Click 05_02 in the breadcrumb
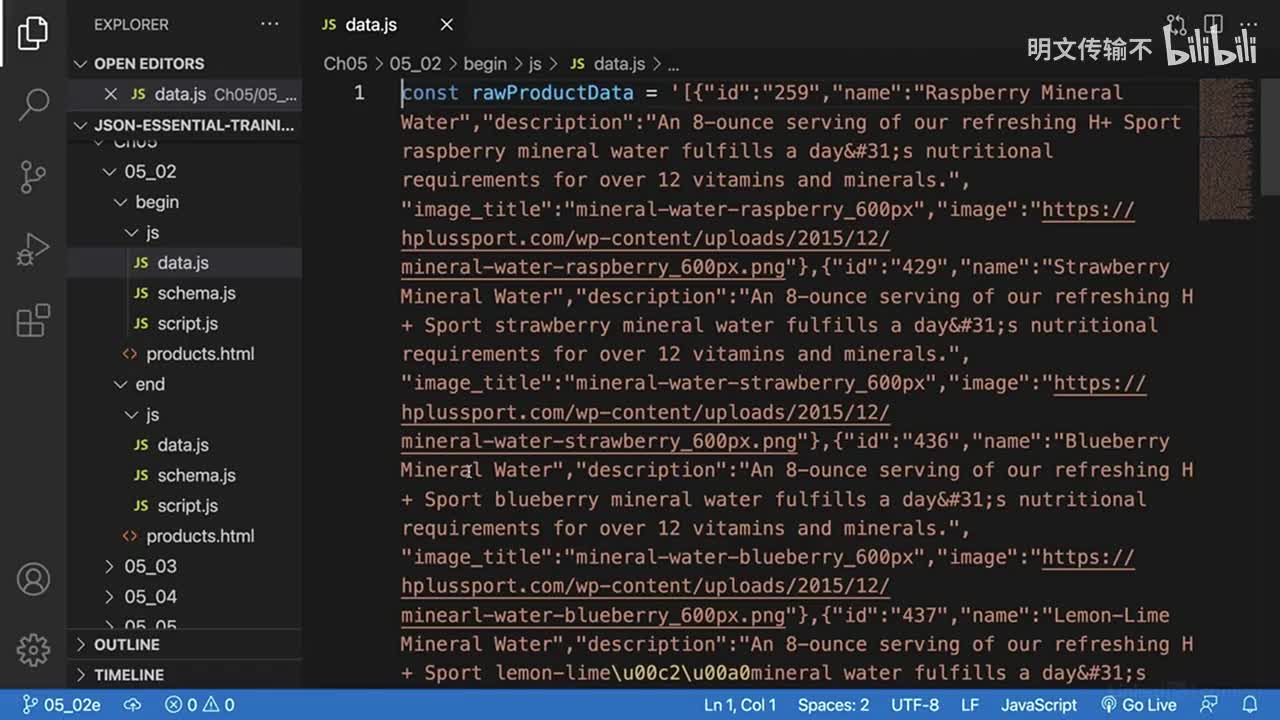This screenshot has width=1280, height=720. coord(415,64)
